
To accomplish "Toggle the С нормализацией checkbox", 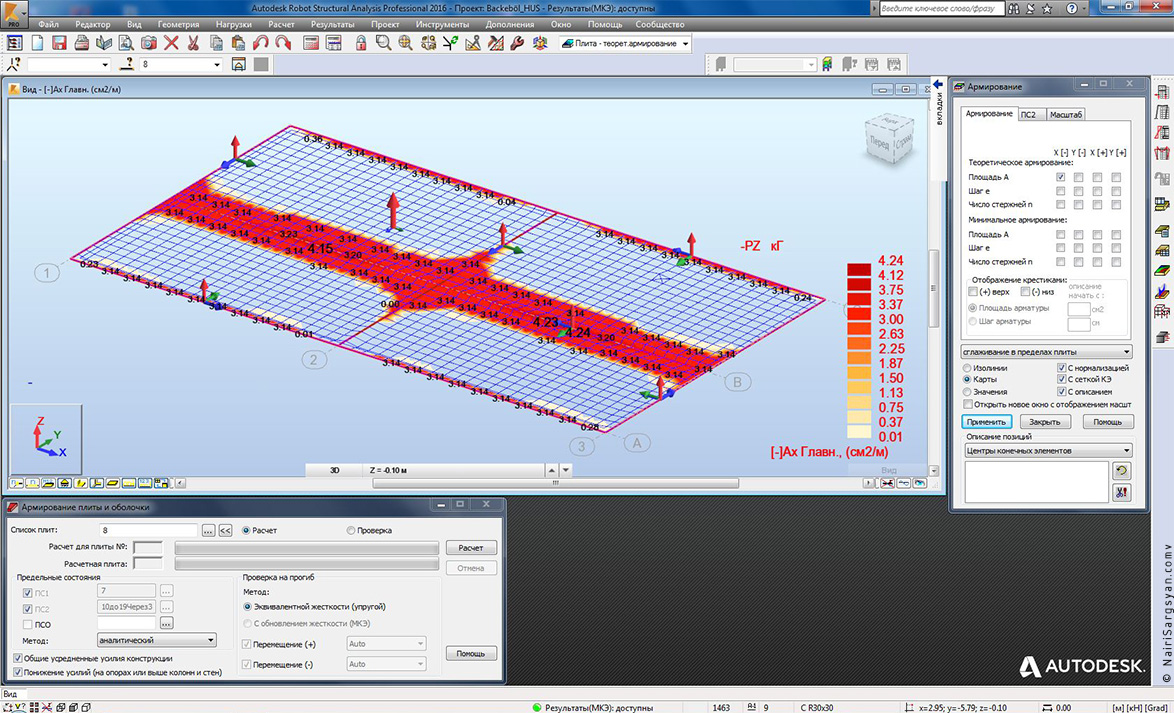I will pyautogui.click(x=1062, y=368).
